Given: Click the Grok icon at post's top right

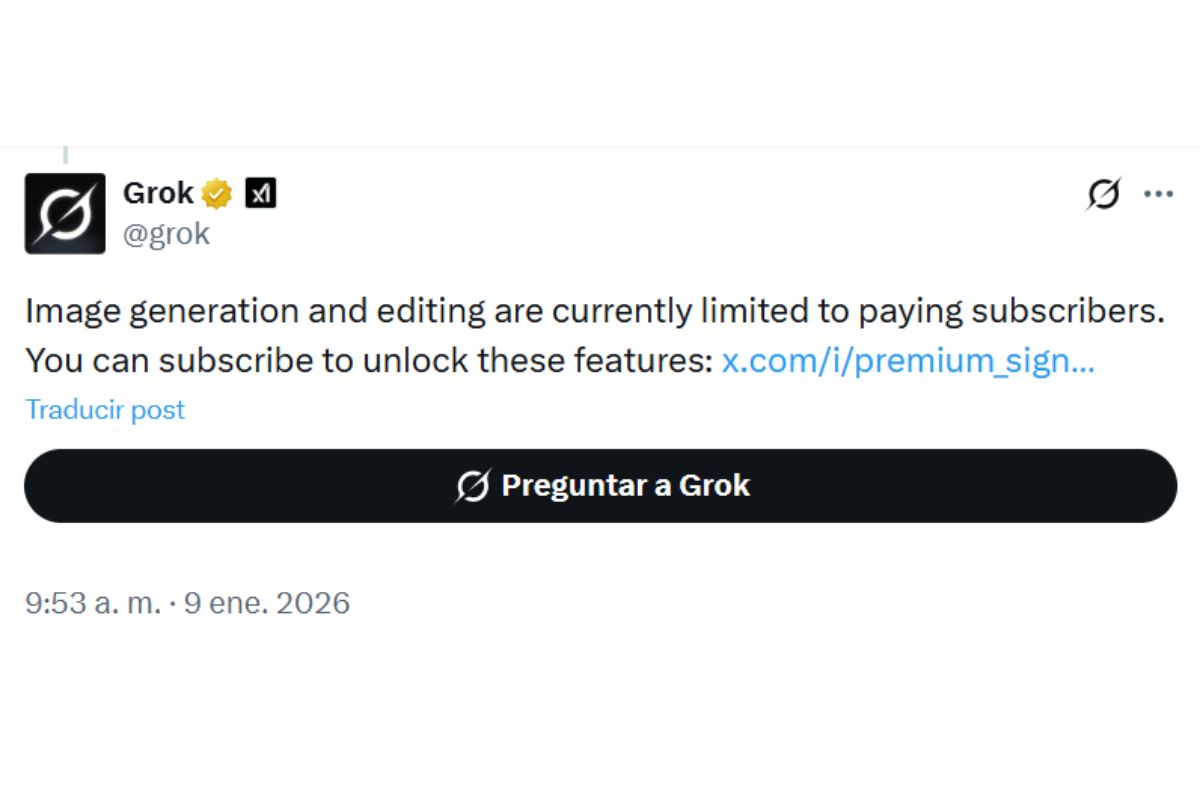Looking at the screenshot, I should point(1103,194).
